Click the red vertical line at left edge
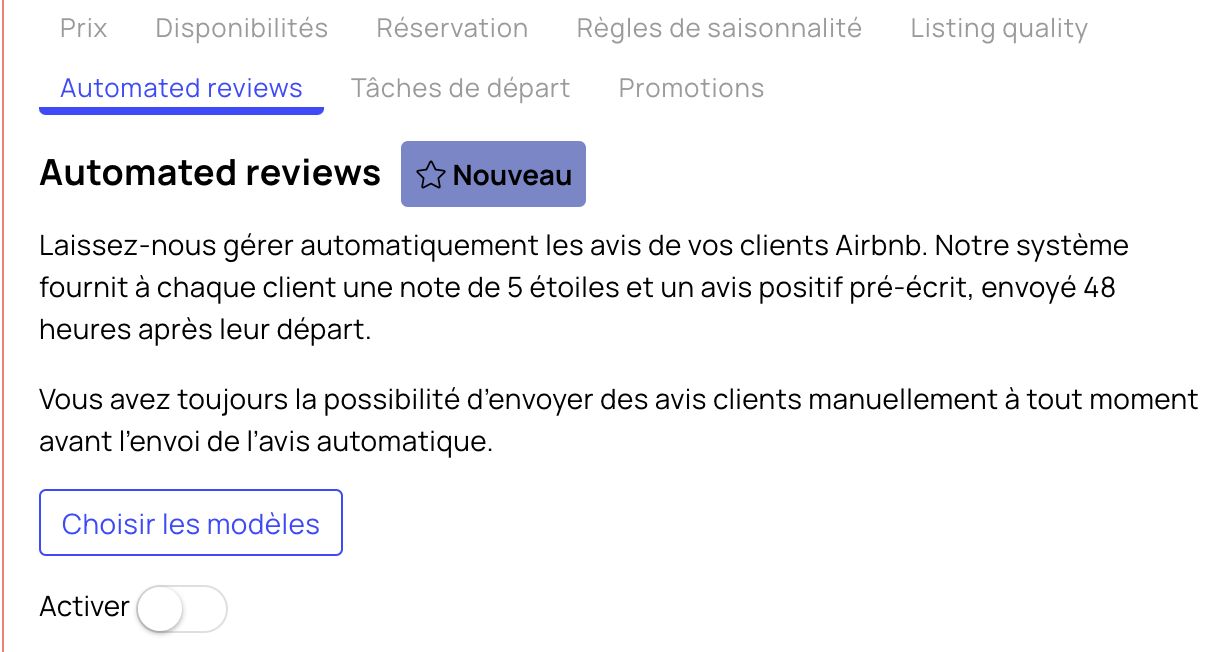The image size is (1230, 652). pyautogui.click(x=2, y=326)
